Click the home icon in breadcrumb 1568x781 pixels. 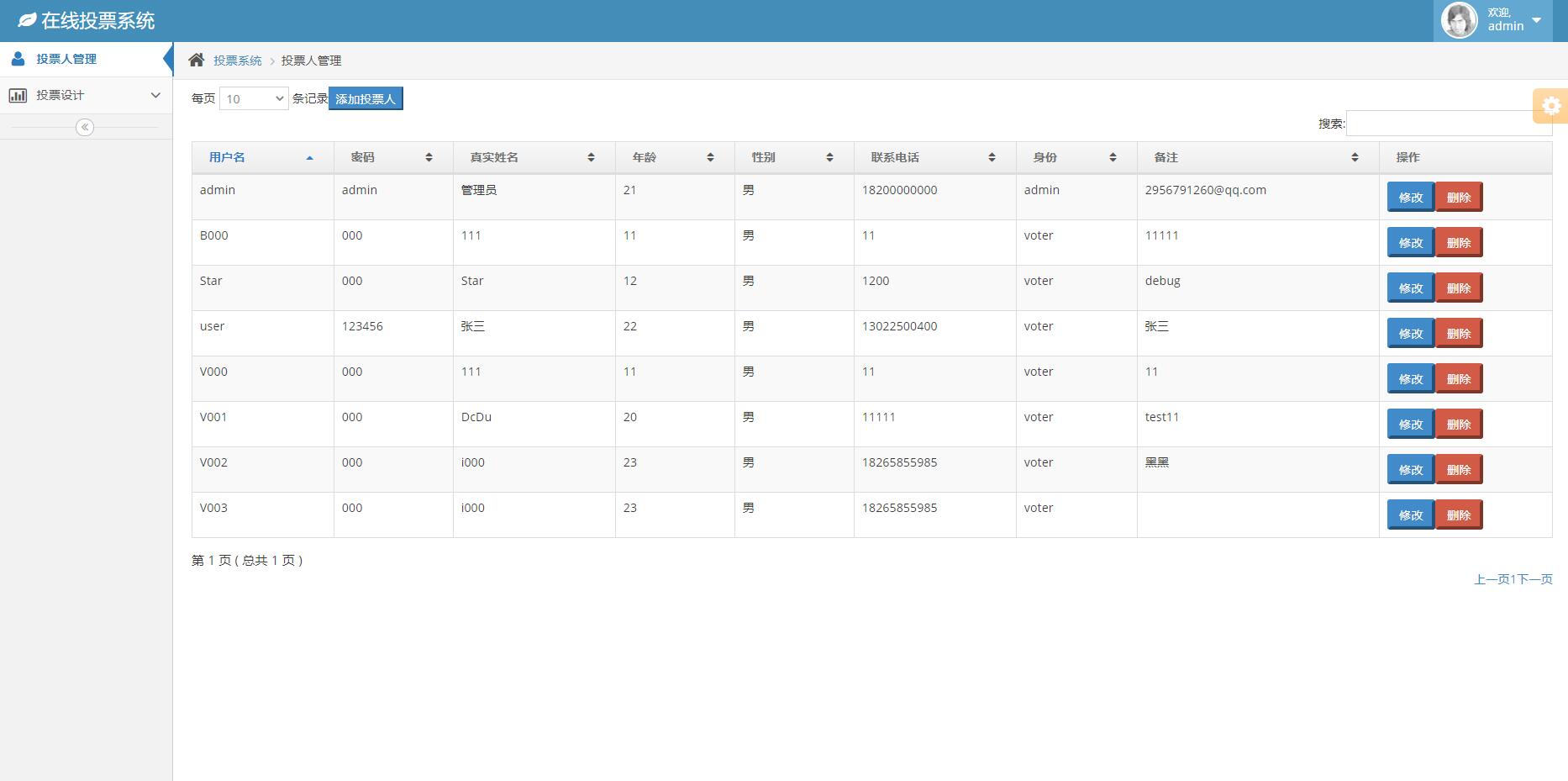pos(197,60)
